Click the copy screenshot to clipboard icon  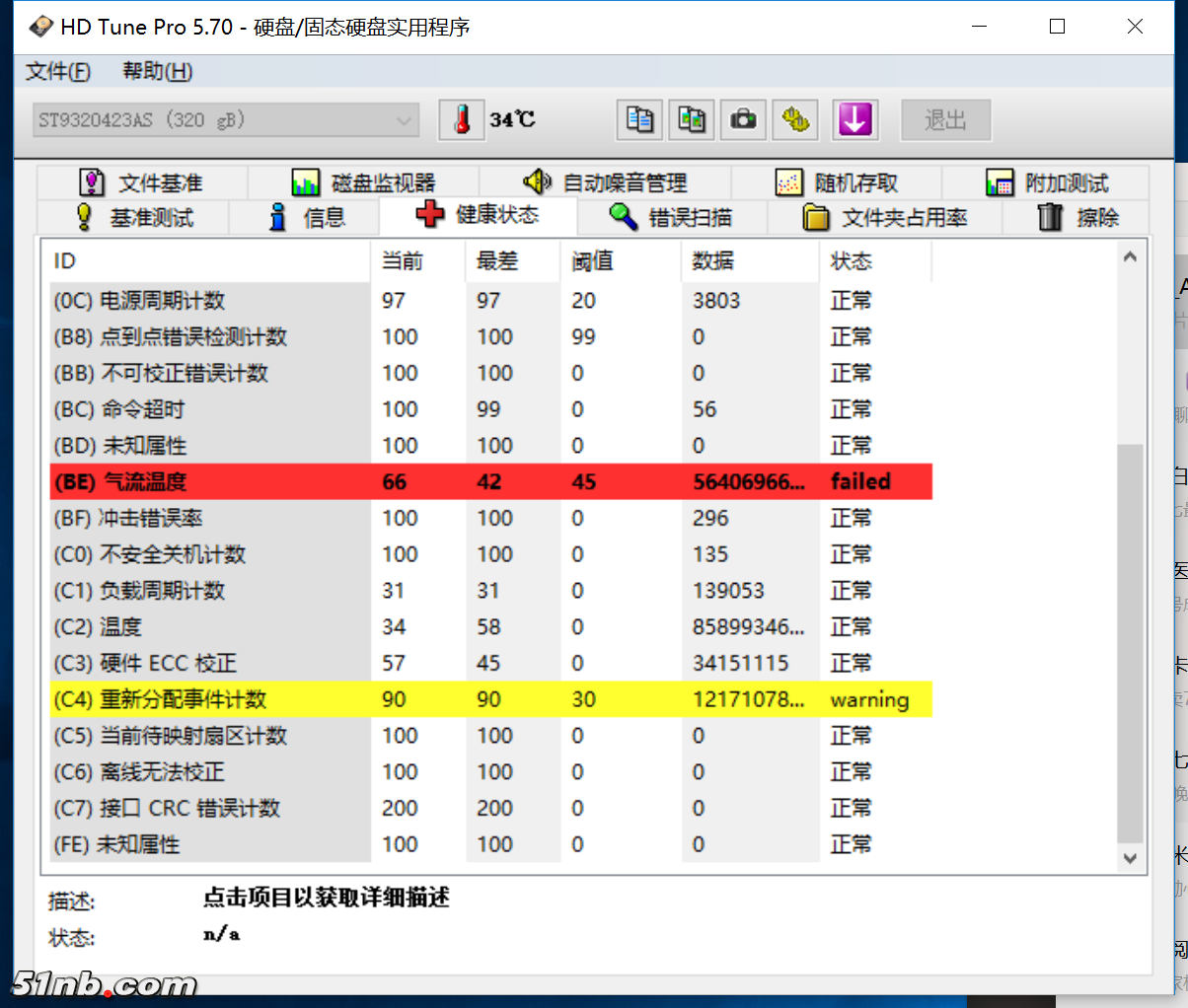point(691,119)
